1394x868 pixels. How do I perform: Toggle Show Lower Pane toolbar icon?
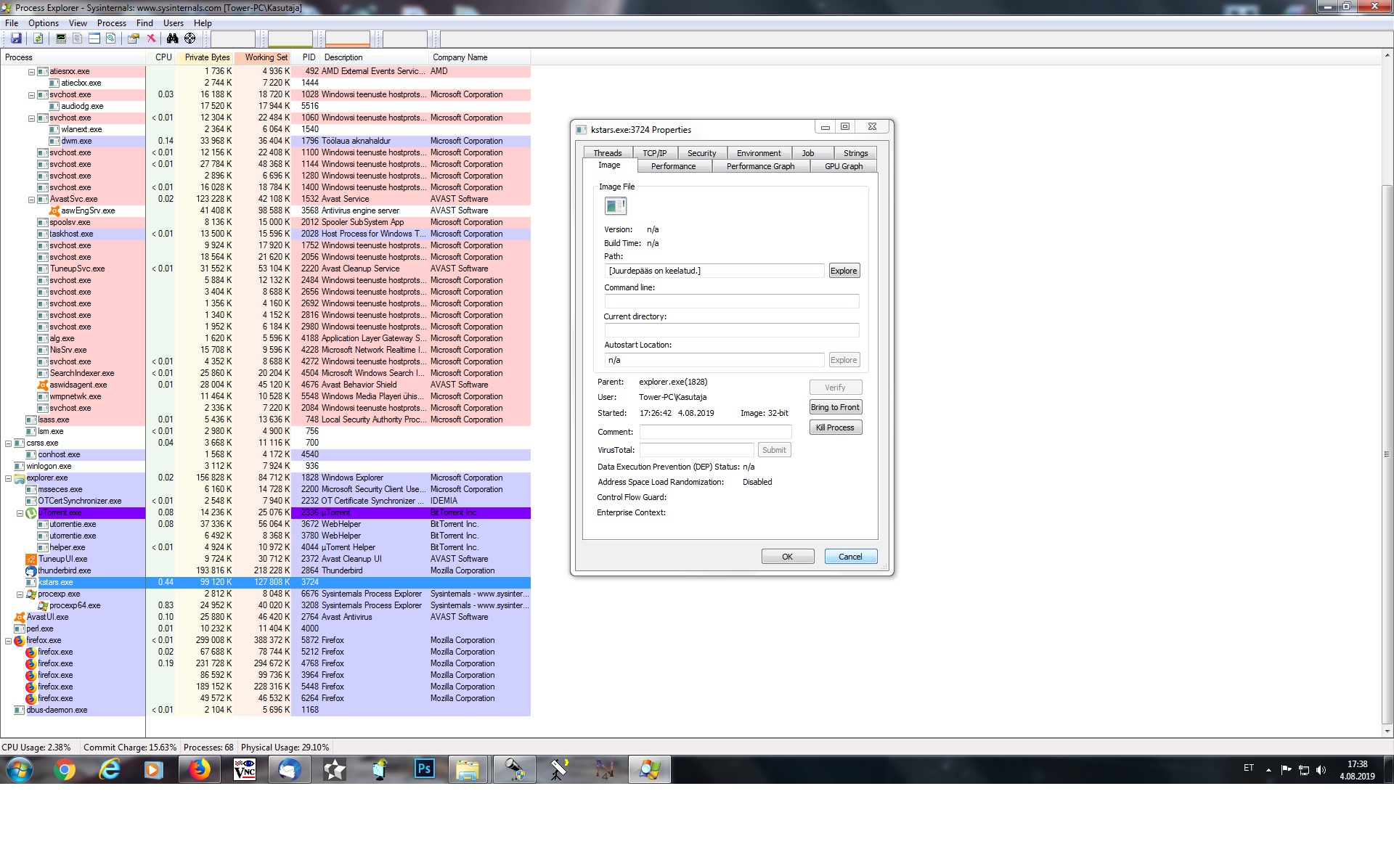point(94,38)
